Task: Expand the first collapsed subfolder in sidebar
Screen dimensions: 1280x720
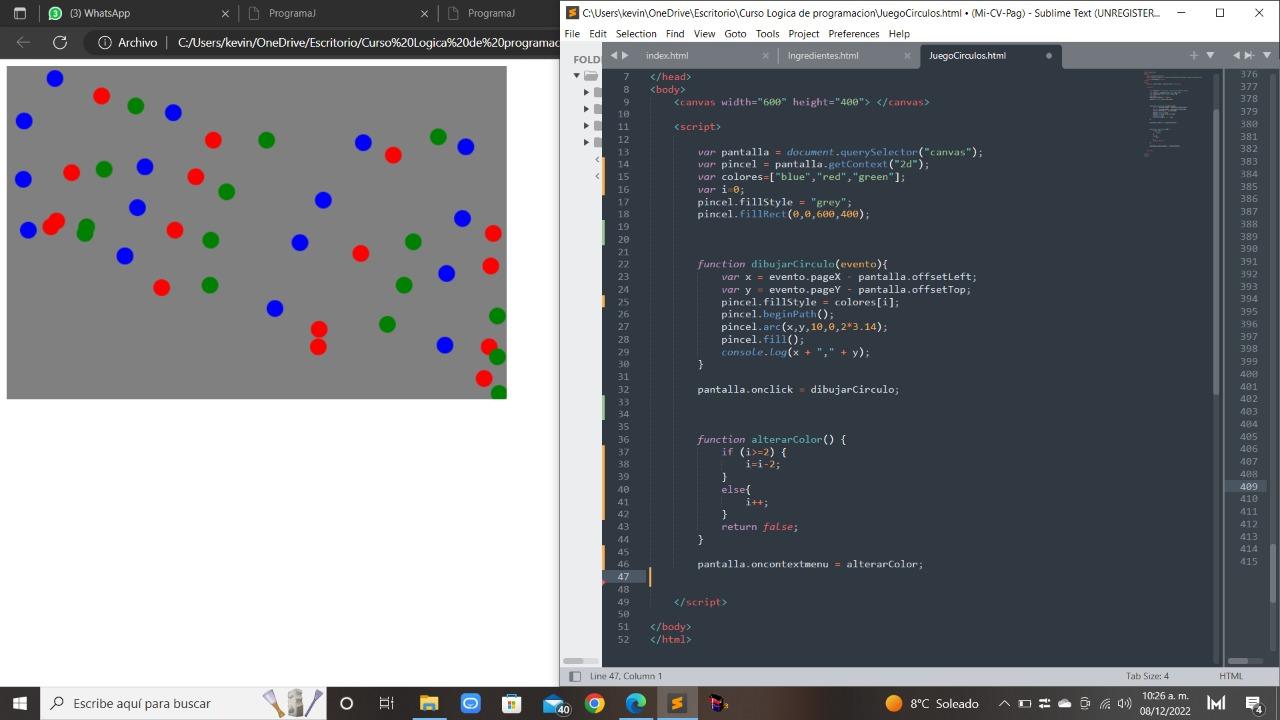Action: pos(587,92)
